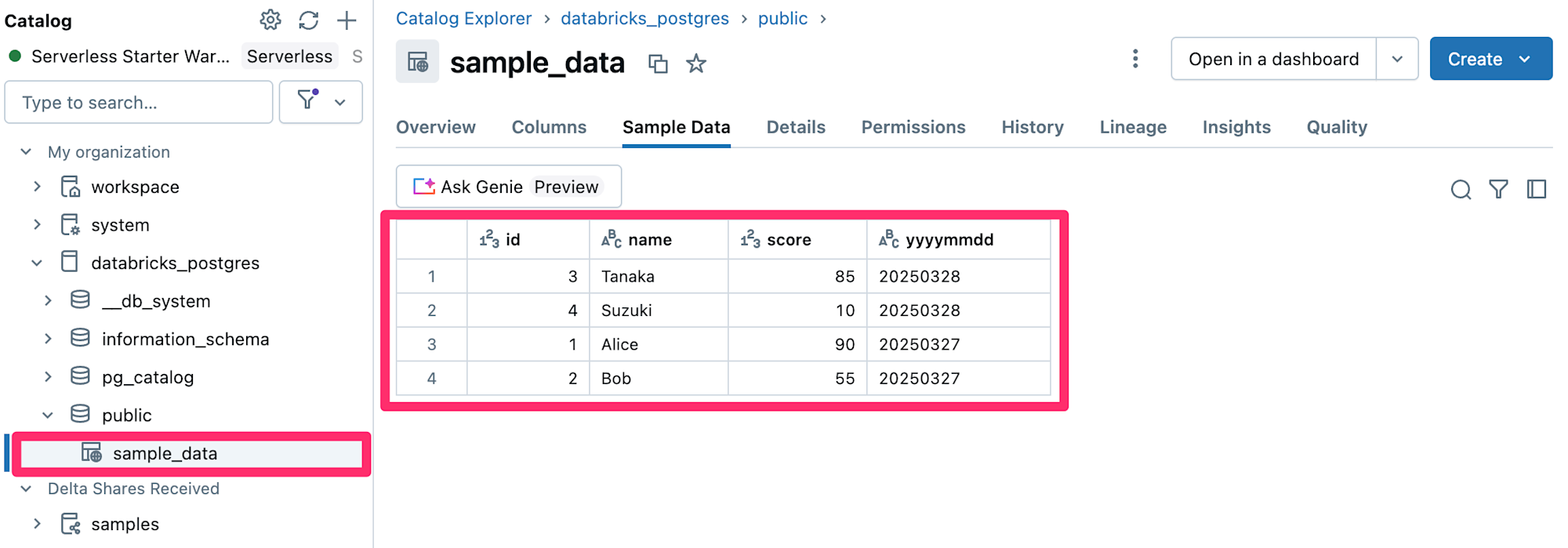Image resolution: width=1568 pixels, height=548 pixels.
Task: Click the samples shared catalog icon
Action: point(71,524)
